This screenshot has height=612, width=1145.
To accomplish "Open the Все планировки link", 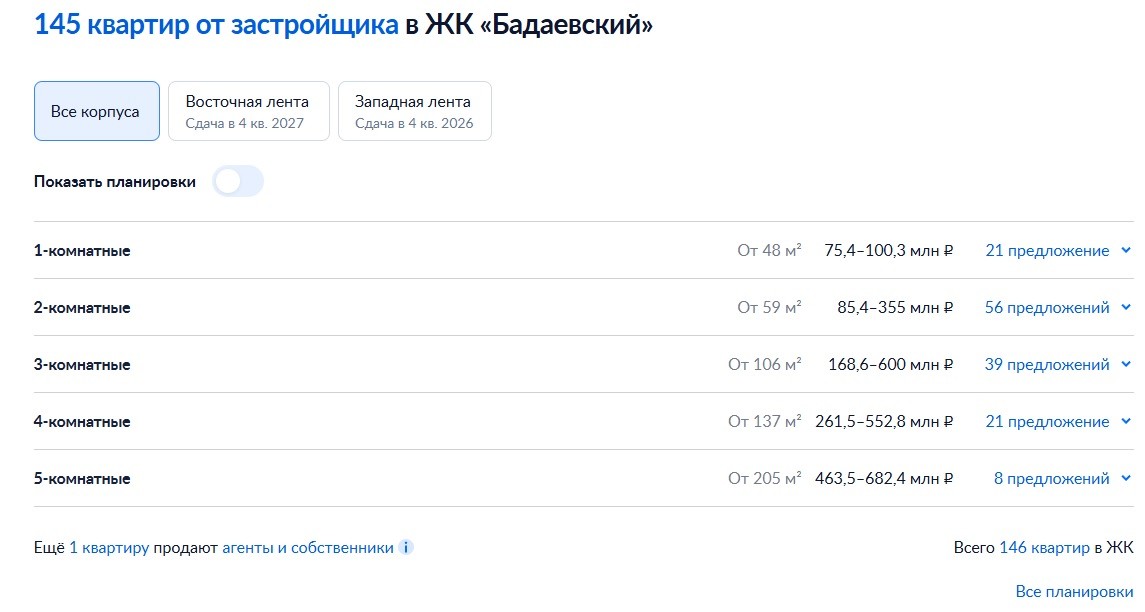I will (1074, 592).
